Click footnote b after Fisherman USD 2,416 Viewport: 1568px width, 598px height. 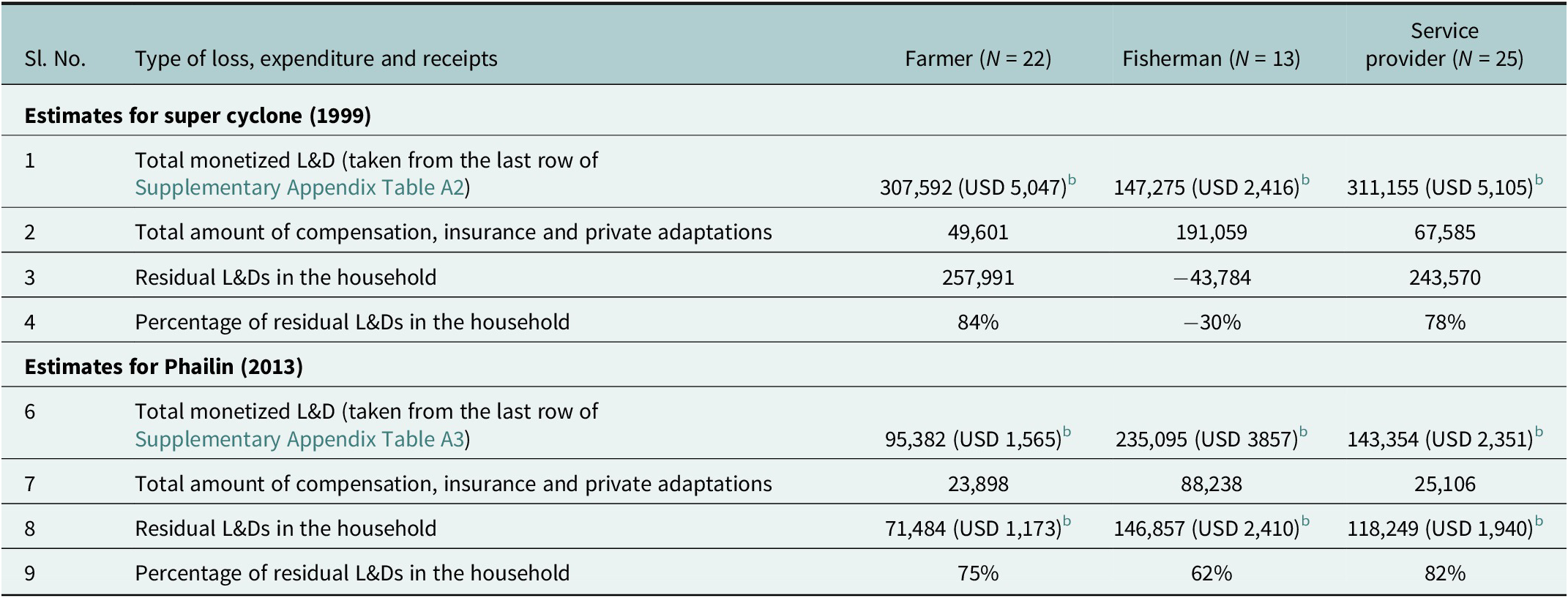click(1305, 181)
